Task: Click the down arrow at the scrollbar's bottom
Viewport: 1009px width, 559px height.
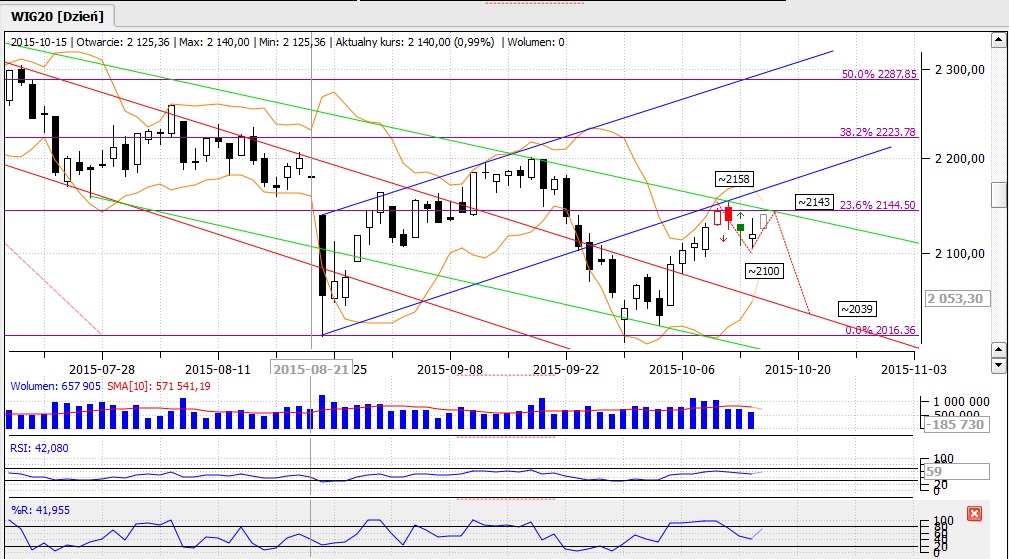Action: [x=999, y=365]
